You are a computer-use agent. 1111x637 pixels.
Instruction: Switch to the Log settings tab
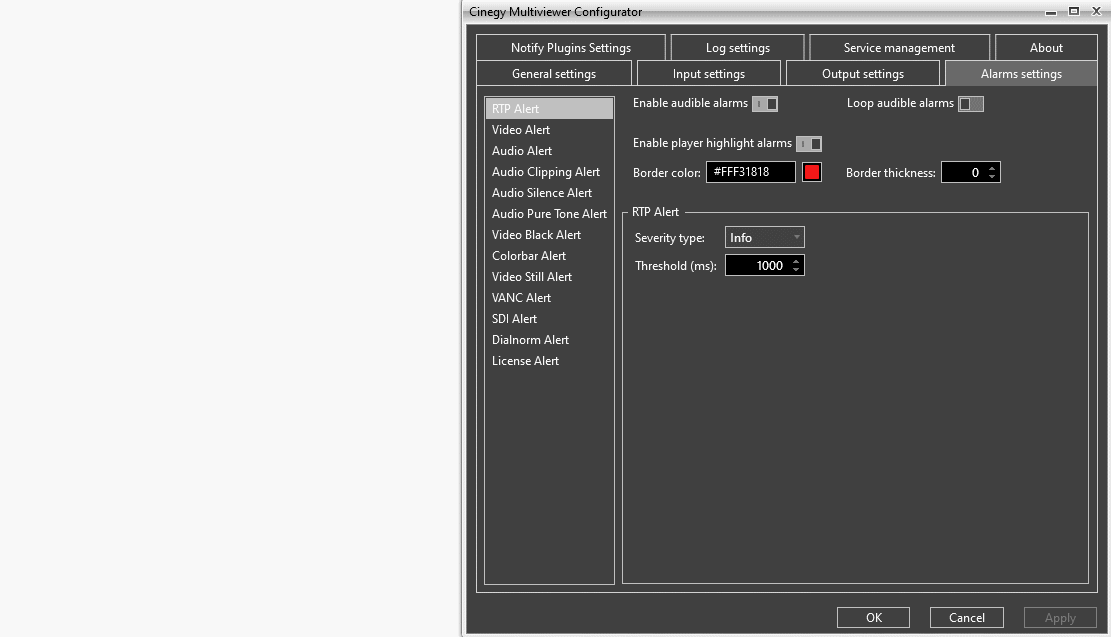[x=738, y=47]
